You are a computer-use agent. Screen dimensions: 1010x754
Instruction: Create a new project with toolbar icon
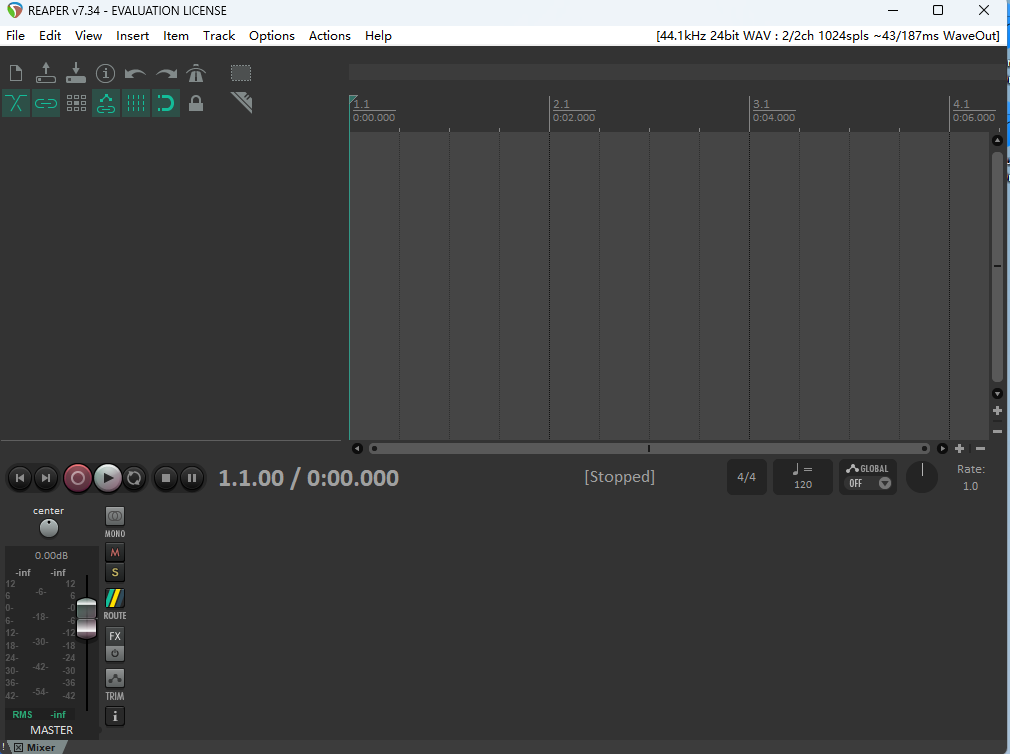tap(16, 73)
